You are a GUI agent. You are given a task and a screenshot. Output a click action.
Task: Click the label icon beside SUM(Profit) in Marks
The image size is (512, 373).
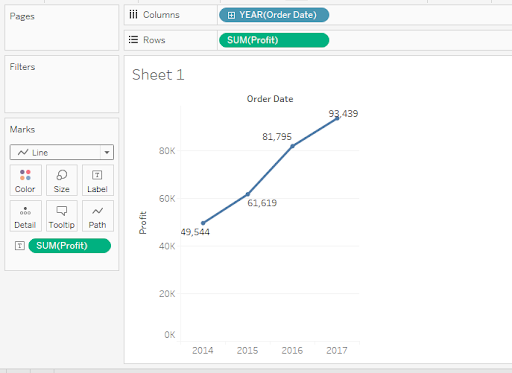click(20, 246)
